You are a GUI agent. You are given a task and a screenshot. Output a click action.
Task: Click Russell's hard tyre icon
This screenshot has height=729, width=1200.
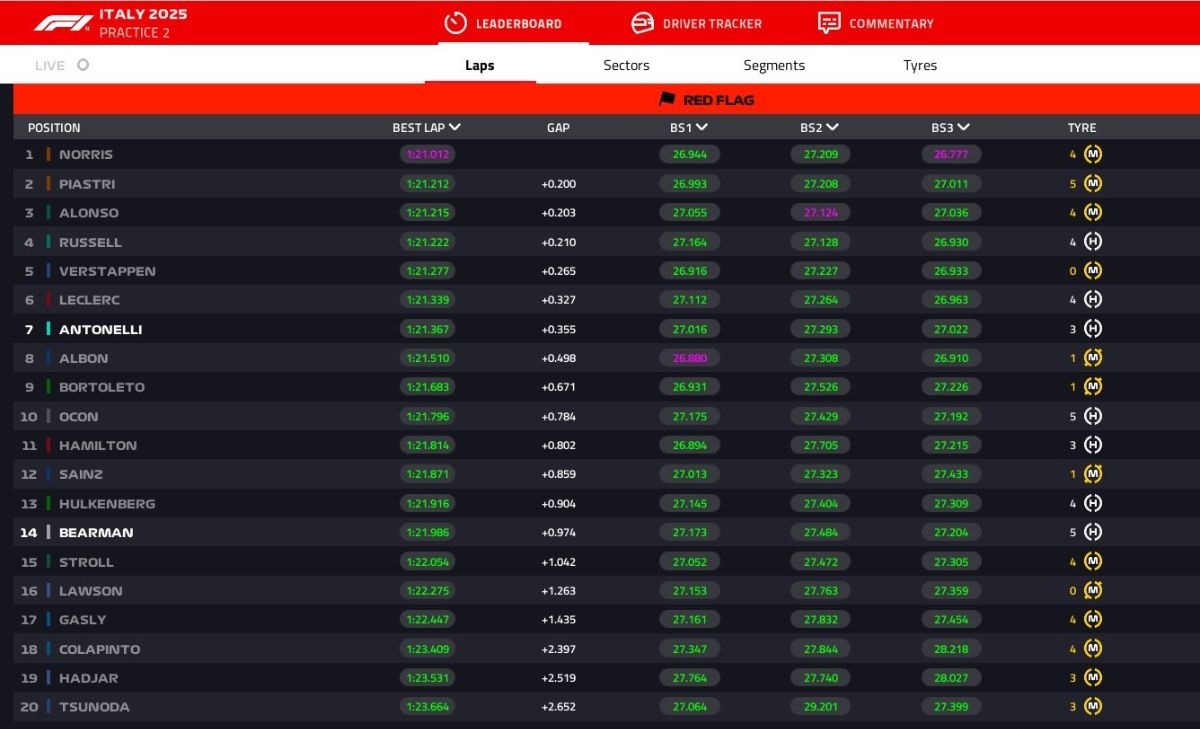click(x=1093, y=242)
